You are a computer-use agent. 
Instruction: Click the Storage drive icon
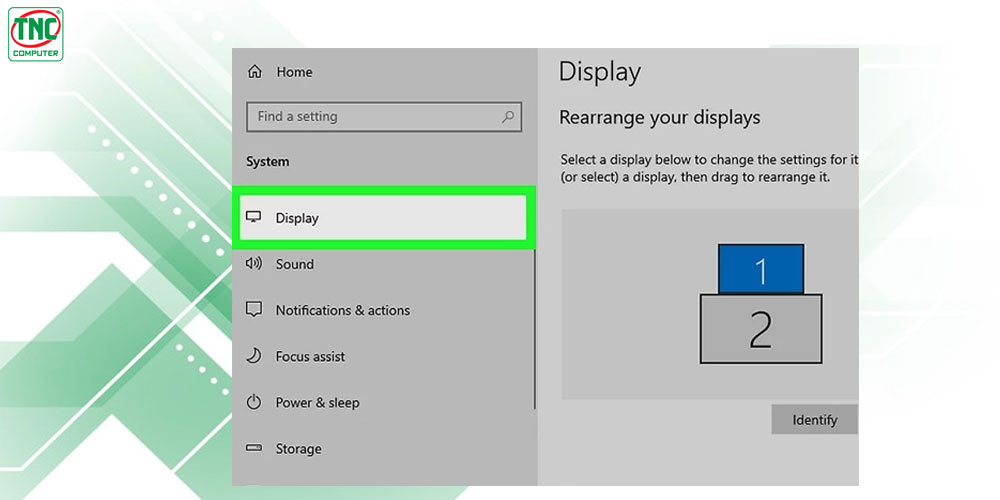coord(254,448)
